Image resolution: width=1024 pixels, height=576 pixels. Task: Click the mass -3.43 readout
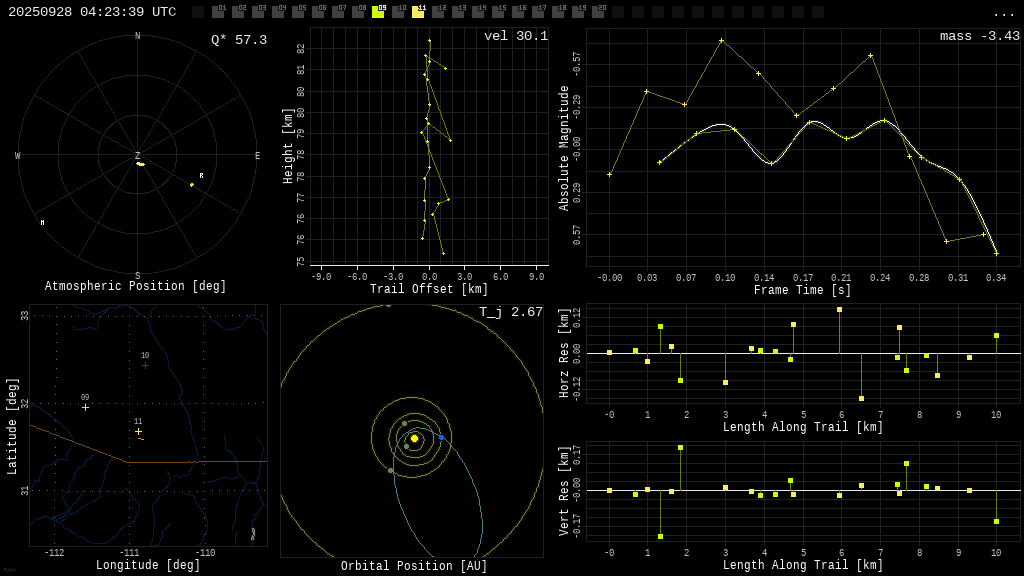(979, 37)
